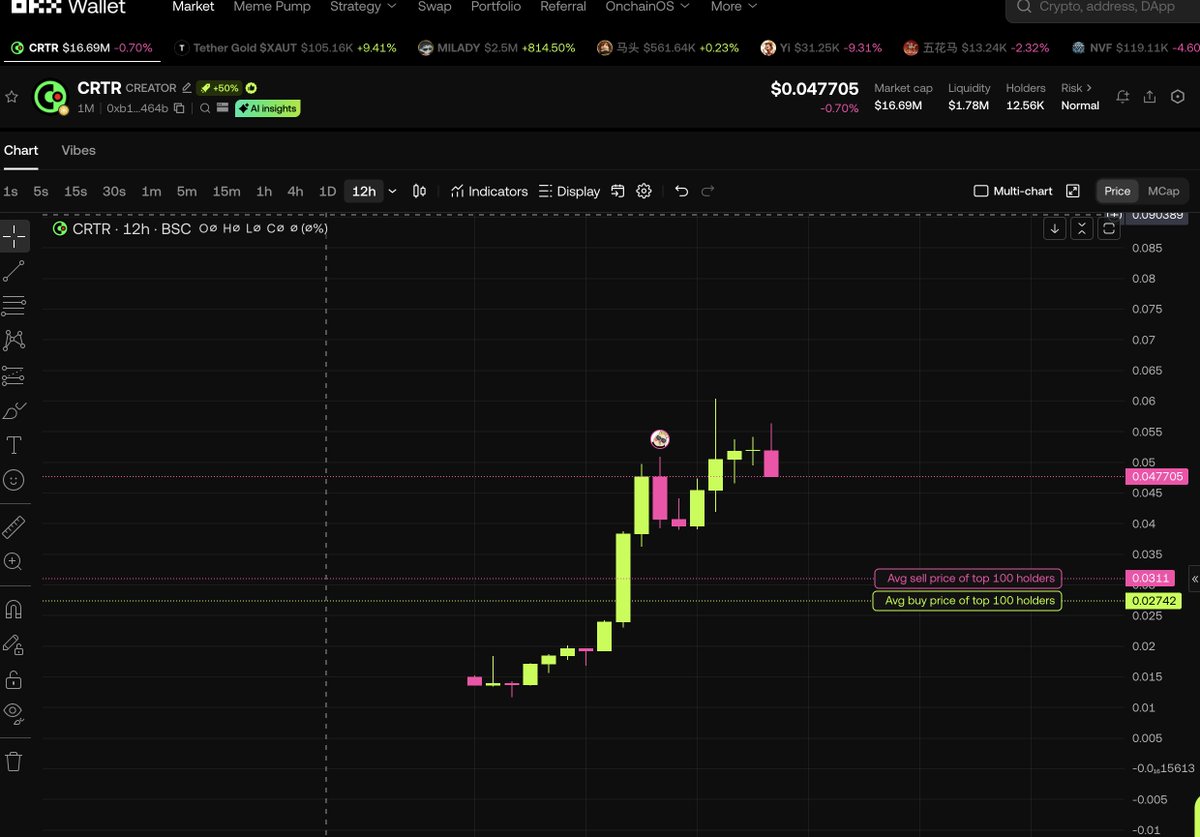1200x837 pixels.
Task: Switch to the Chart tab
Action: coord(21,150)
